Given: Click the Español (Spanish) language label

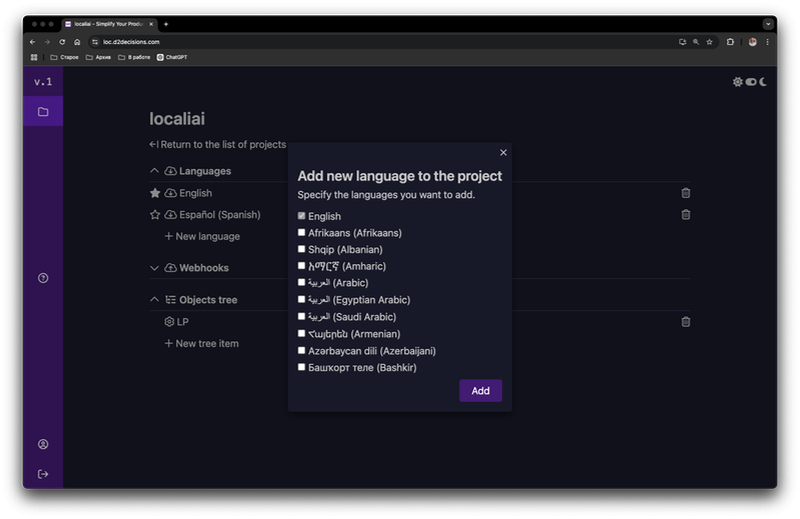Looking at the screenshot, I should click(x=219, y=214).
